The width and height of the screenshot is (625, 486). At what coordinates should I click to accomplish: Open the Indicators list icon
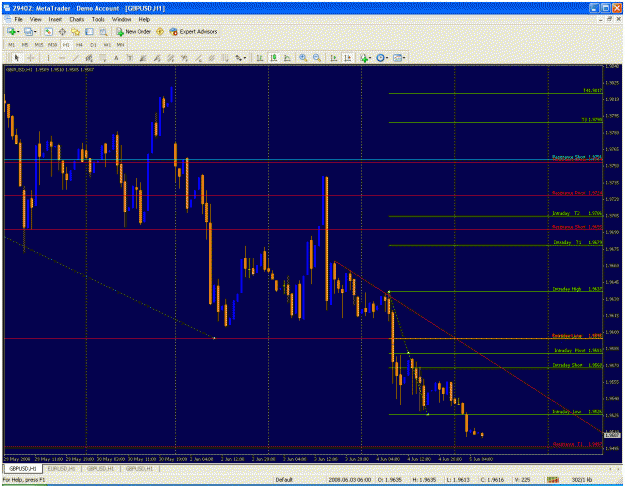(x=364, y=58)
